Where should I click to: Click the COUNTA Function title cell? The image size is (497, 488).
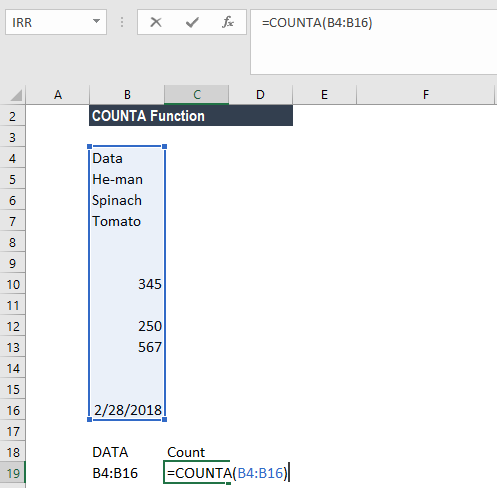(191, 116)
